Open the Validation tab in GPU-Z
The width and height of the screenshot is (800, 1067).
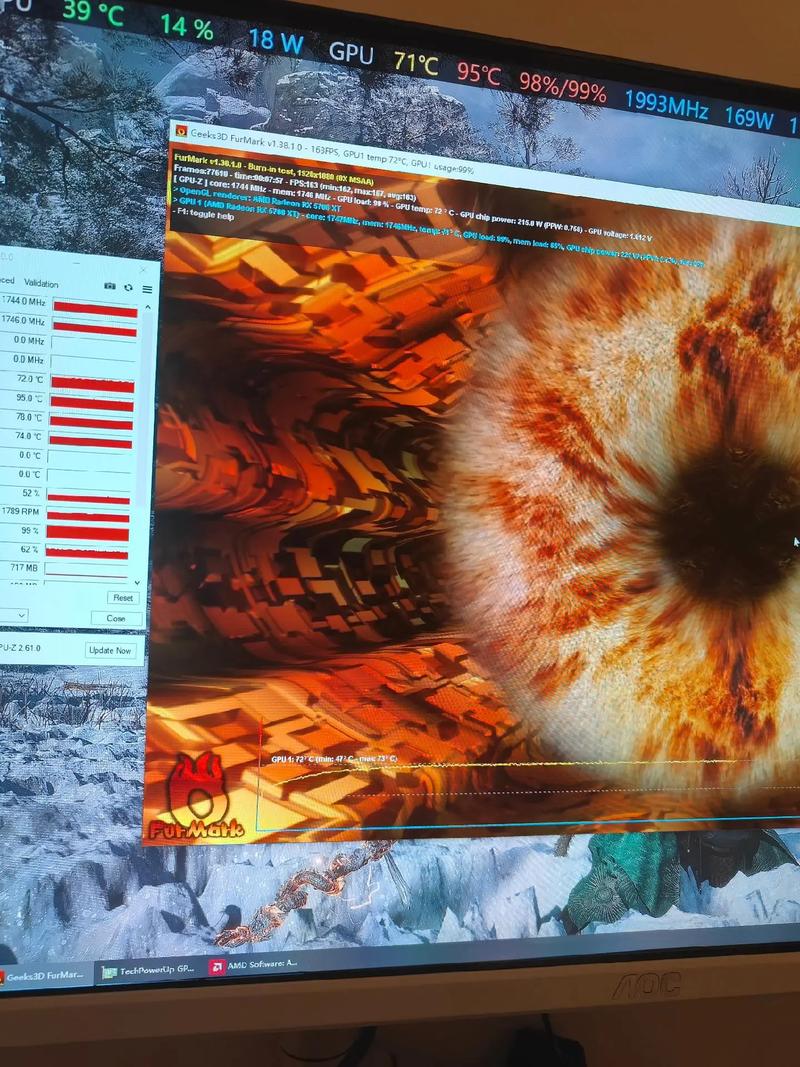(x=41, y=283)
